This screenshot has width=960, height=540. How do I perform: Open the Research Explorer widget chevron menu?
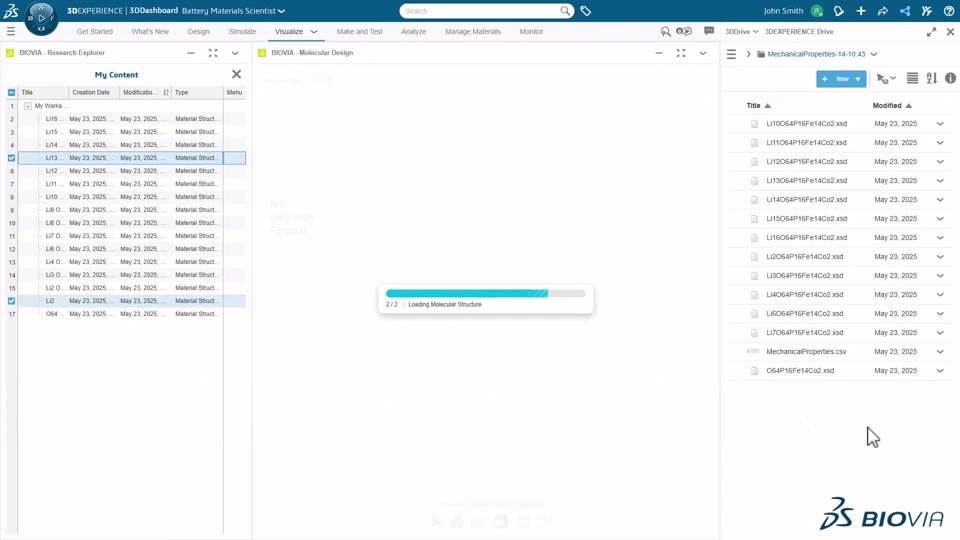[235, 53]
